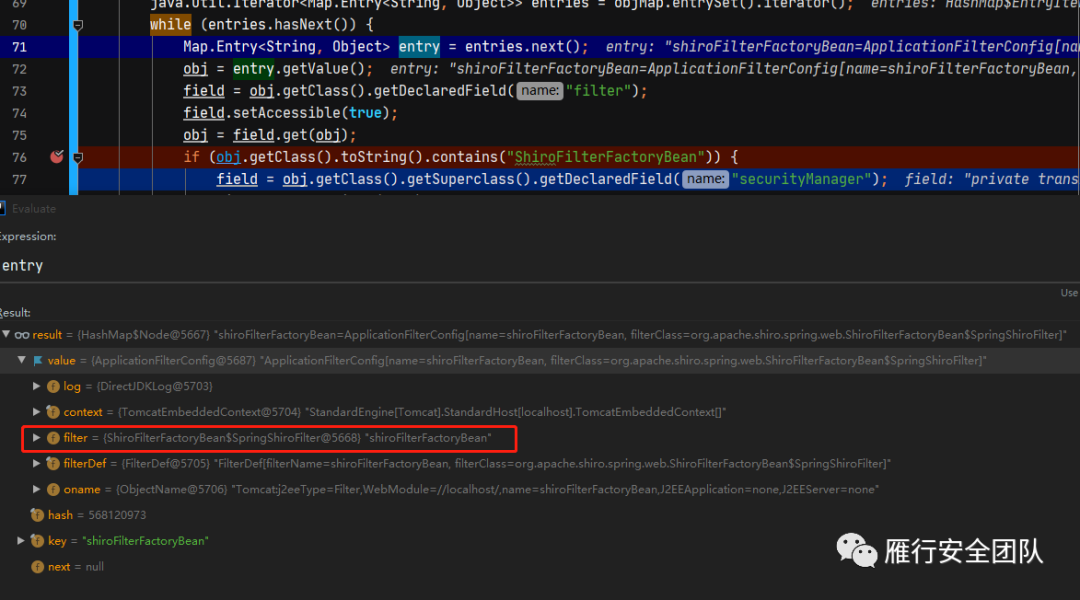Click the highlighted entry variable on line 71

[x=419, y=47]
